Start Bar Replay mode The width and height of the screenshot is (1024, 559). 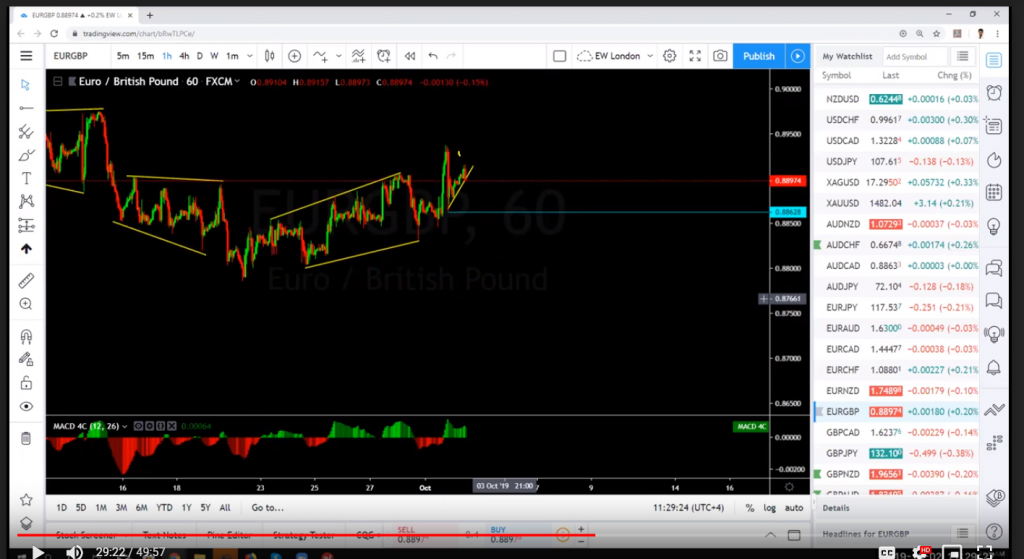(409, 56)
